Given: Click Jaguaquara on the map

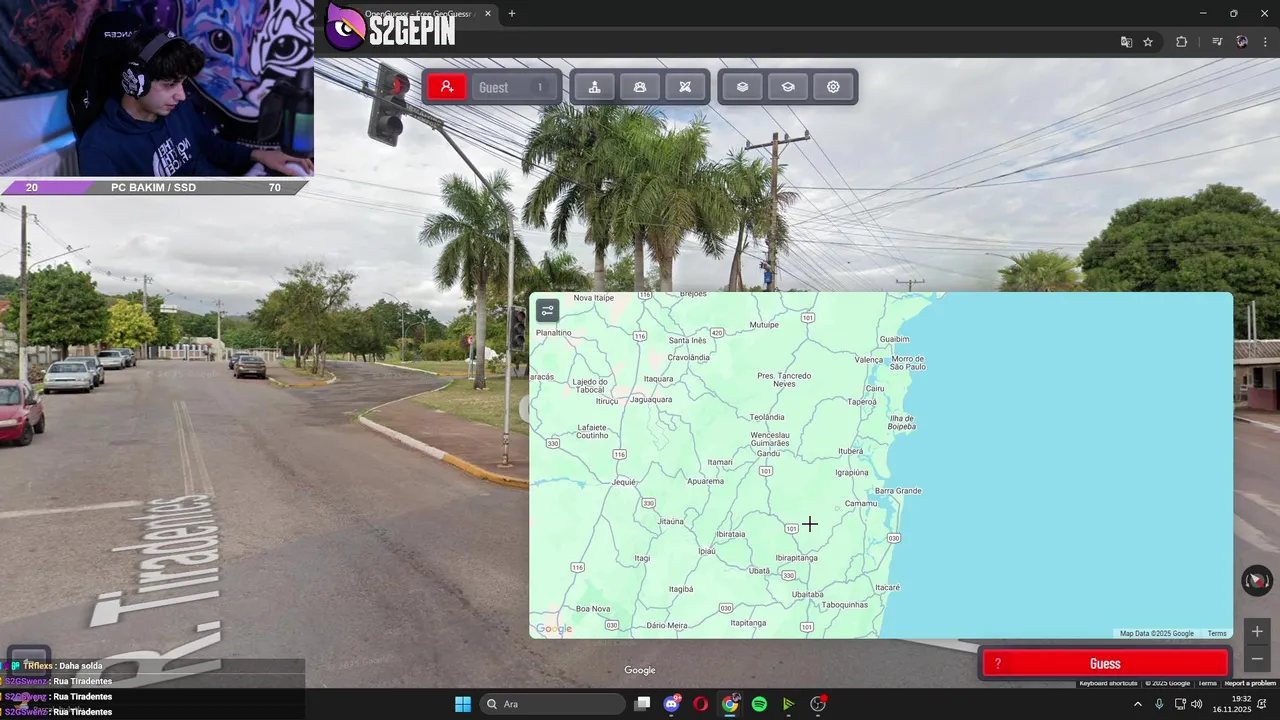Looking at the screenshot, I should (651, 399).
